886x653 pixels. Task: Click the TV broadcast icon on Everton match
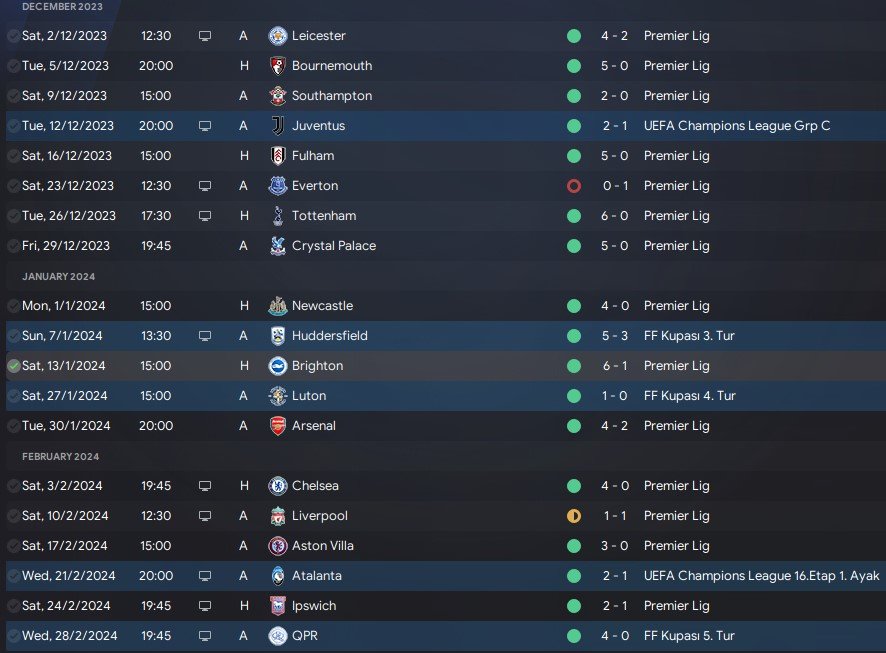coord(205,186)
